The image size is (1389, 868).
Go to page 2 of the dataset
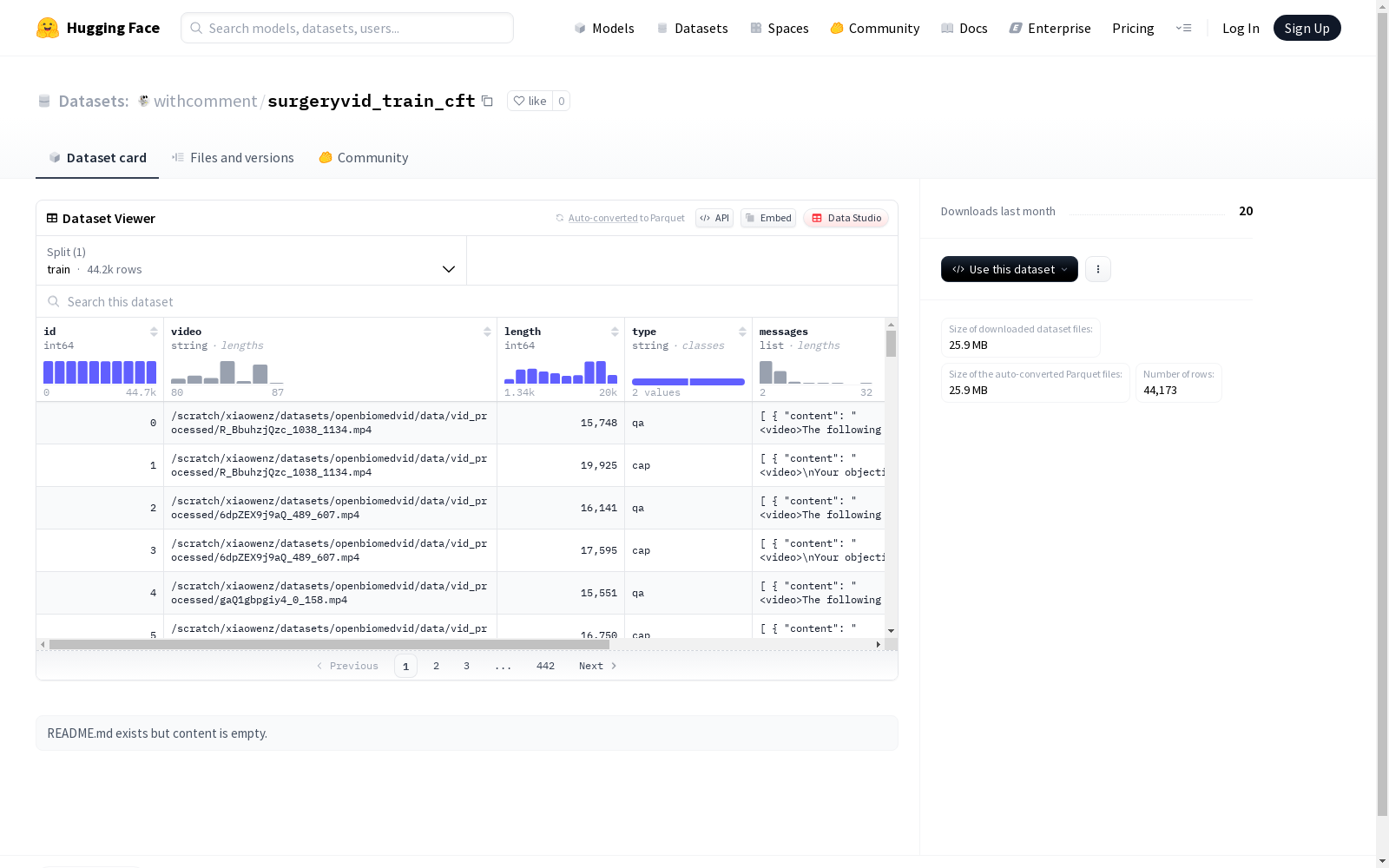tap(436, 666)
